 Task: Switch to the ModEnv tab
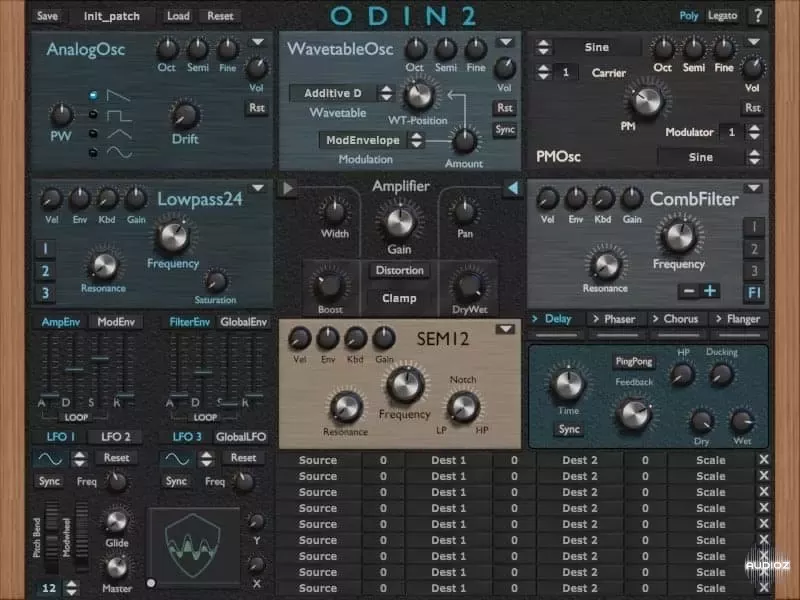116,322
